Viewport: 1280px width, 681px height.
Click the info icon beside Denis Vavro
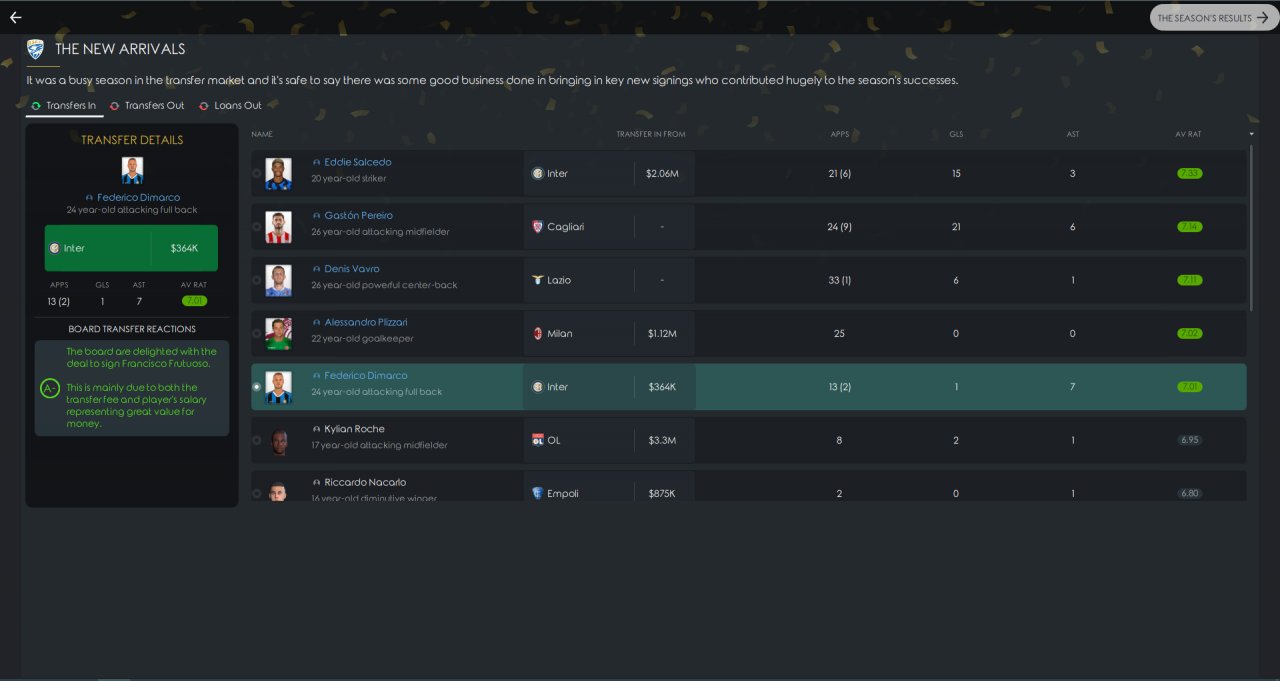tap(317, 269)
